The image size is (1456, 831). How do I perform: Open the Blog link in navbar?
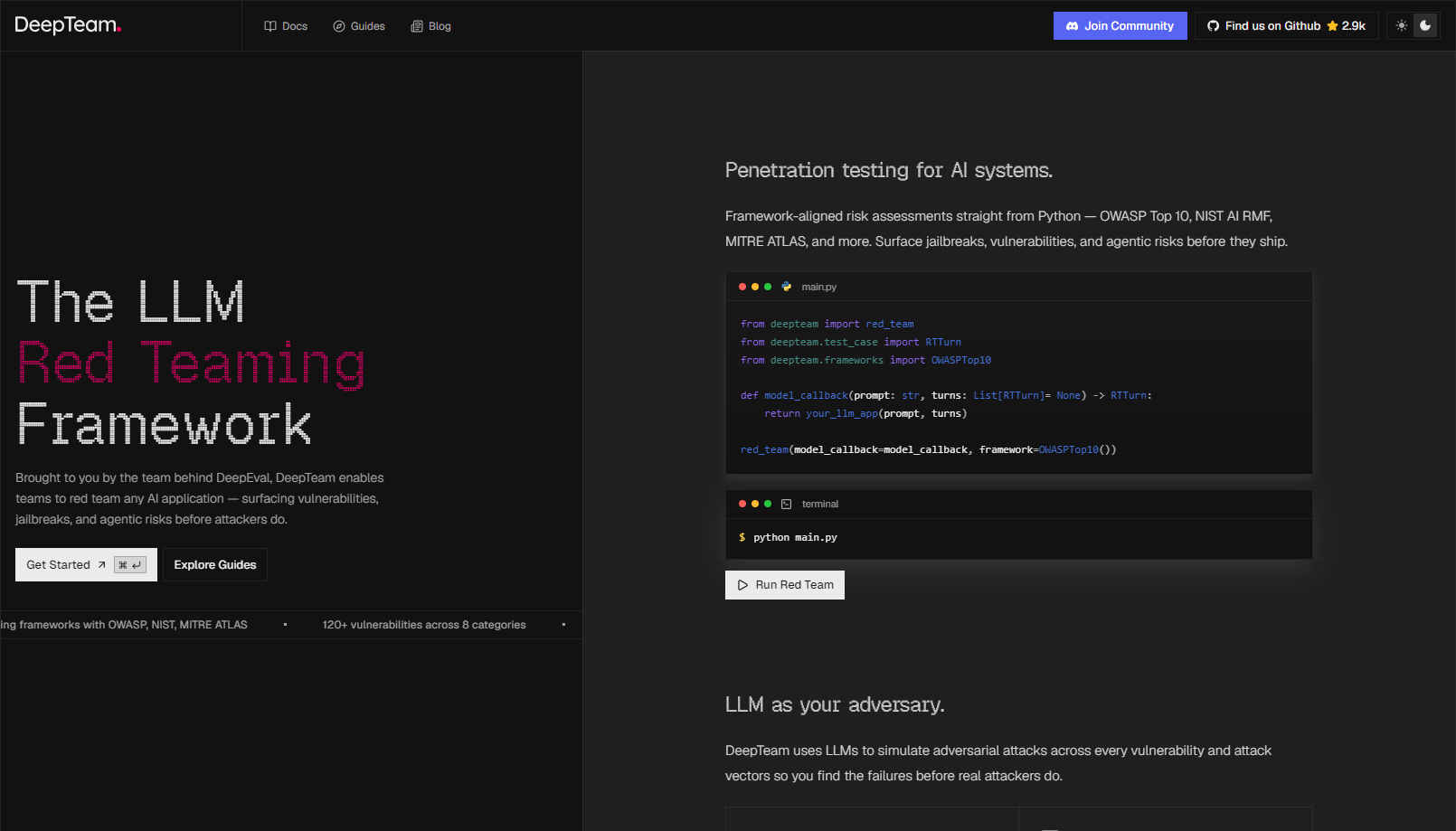click(430, 26)
